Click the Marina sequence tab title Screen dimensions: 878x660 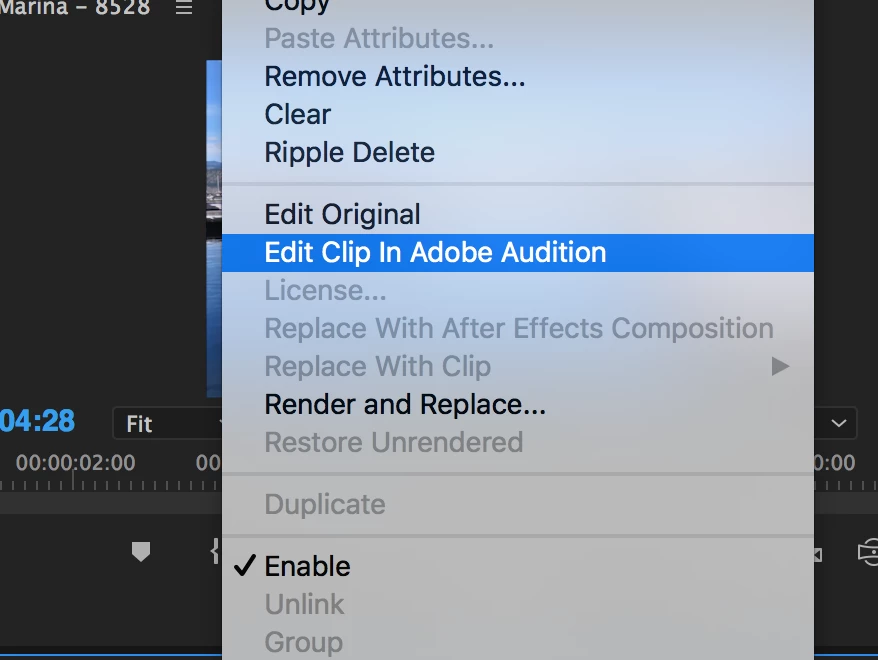[75, 7]
